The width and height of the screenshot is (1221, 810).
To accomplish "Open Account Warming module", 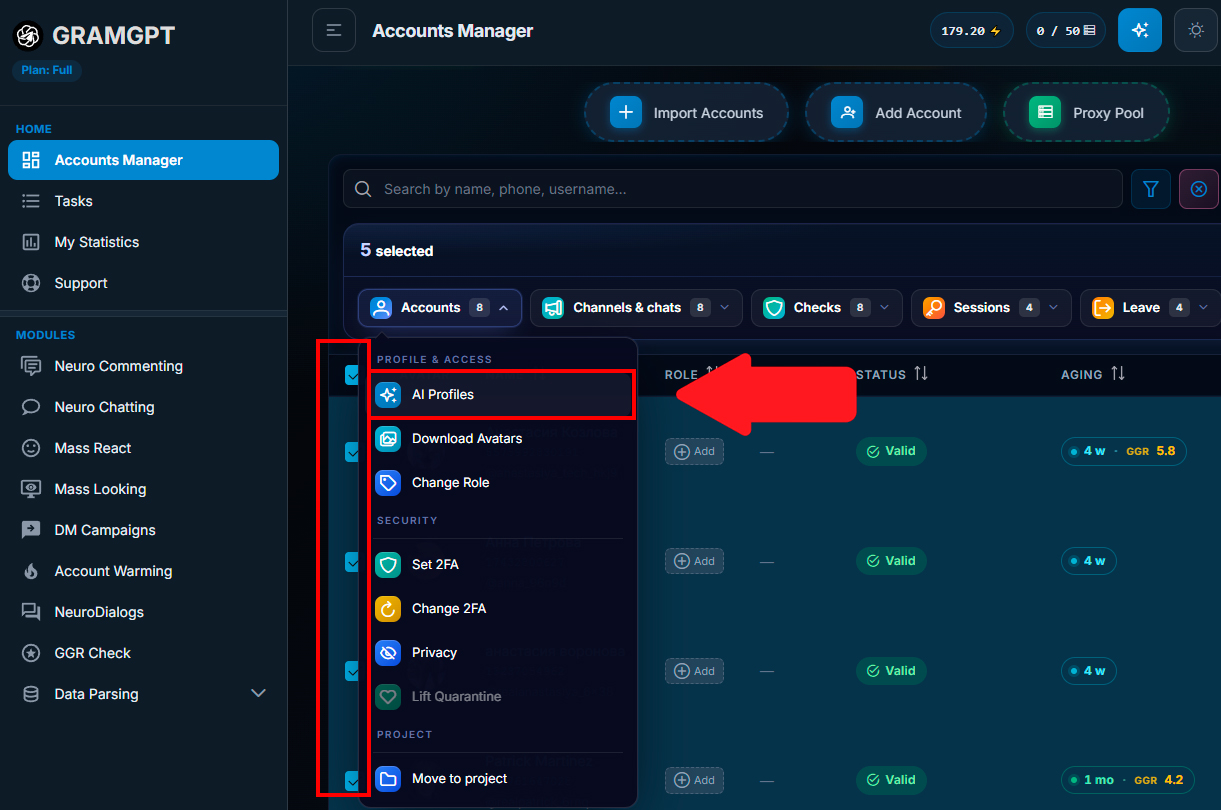I will (x=143, y=571).
